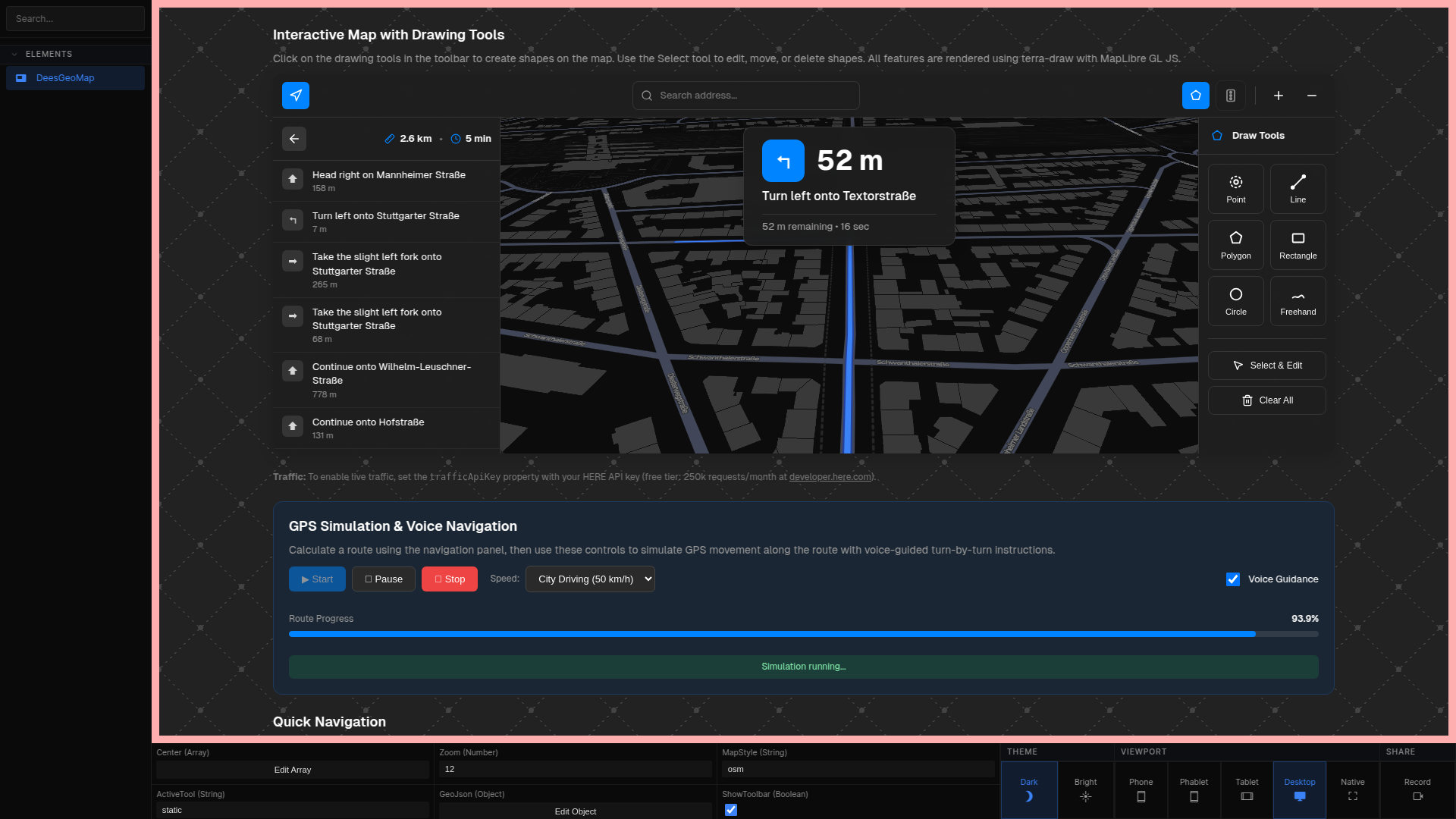Select the Freehand drawing tool
This screenshot has height=819, width=1456.
(1298, 301)
